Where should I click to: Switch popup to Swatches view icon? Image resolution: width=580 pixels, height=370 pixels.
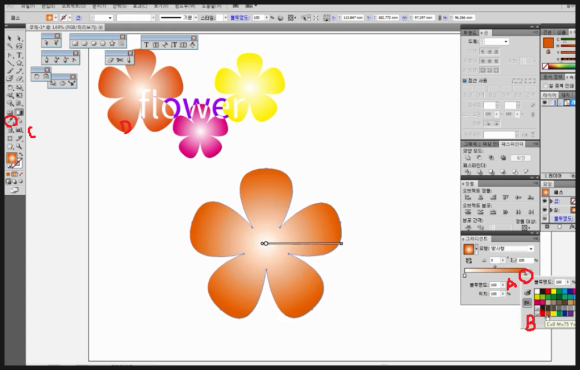pos(528,303)
